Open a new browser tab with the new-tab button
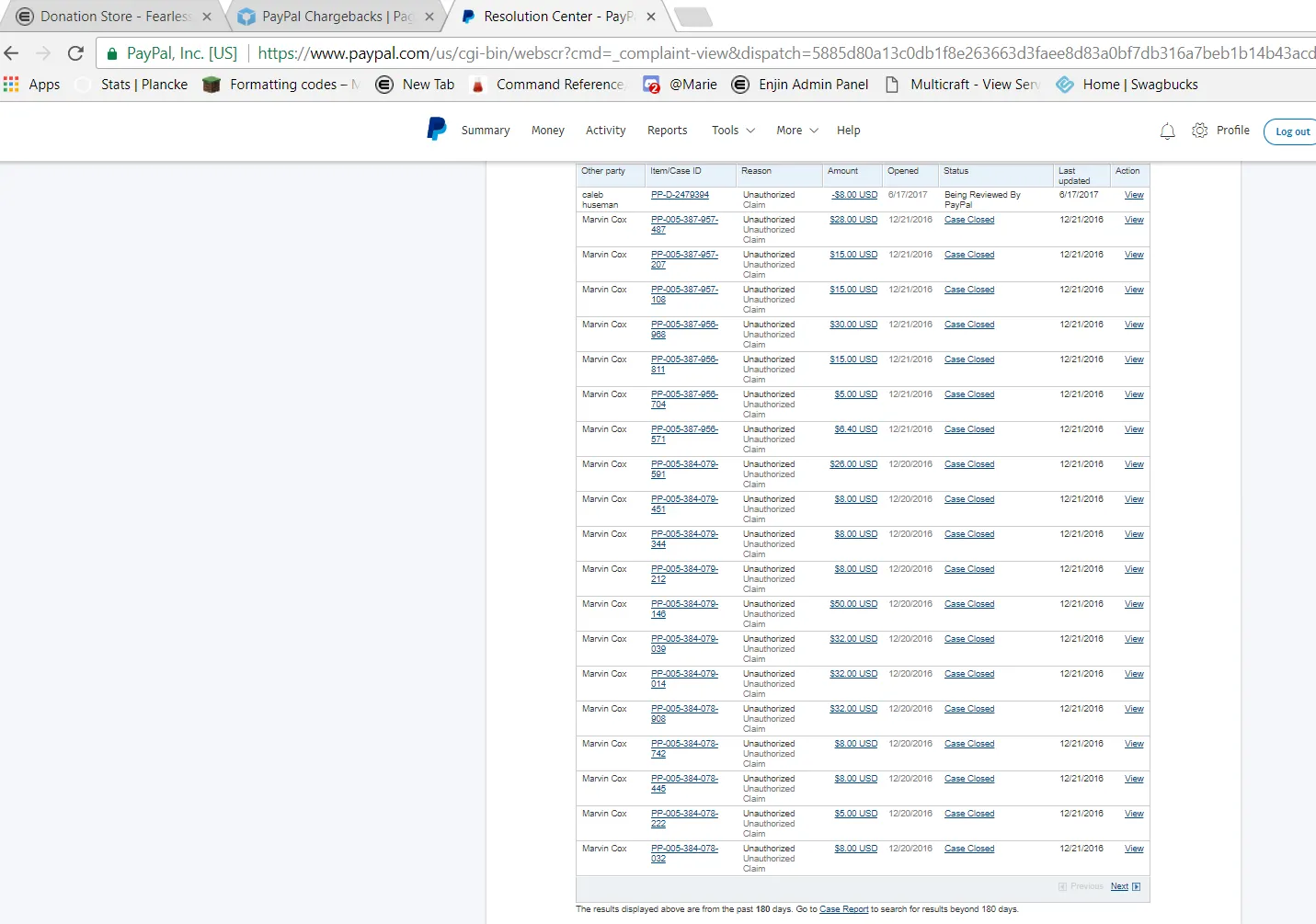 (x=692, y=17)
